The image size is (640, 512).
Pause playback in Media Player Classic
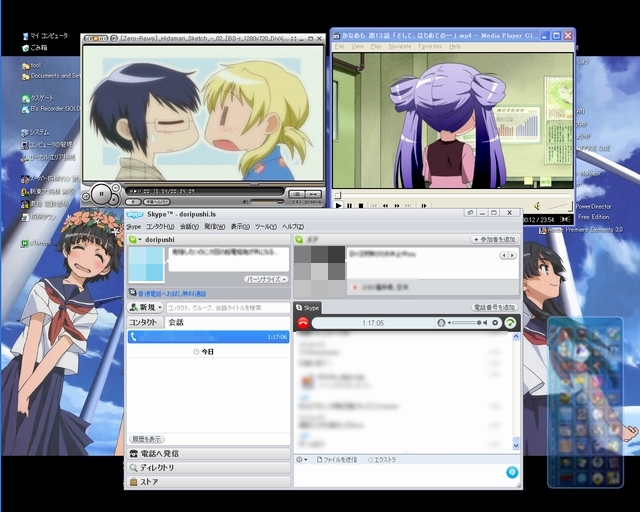pyautogui.click(x=349, y=206)
